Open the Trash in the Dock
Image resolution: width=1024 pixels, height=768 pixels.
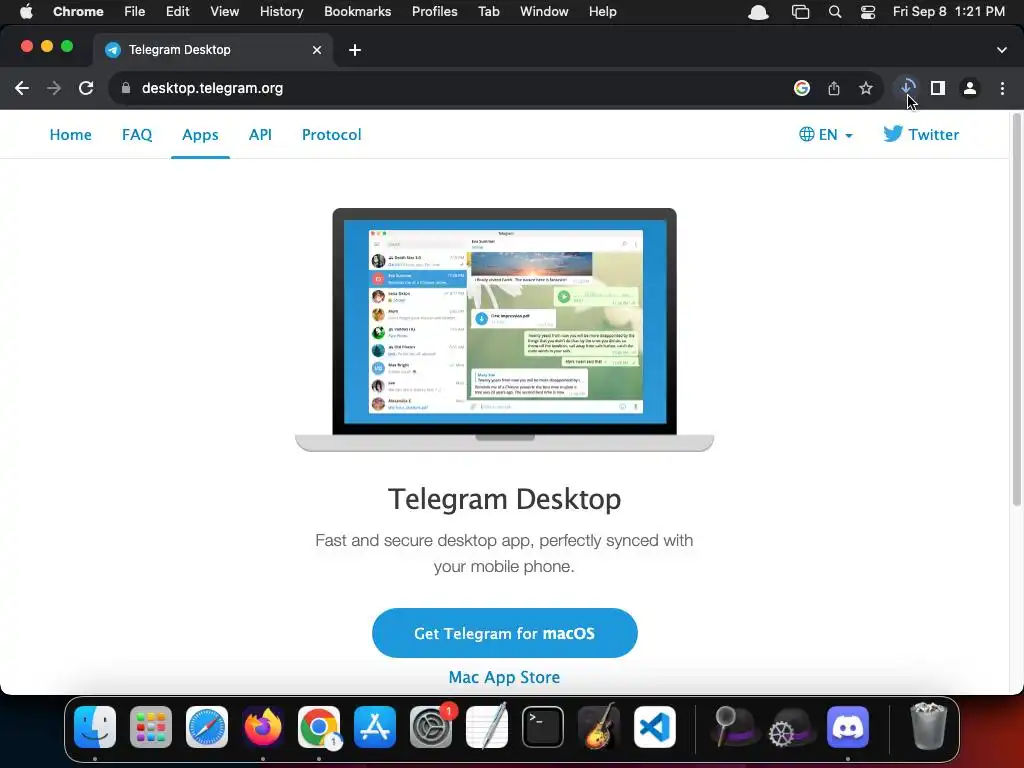click(928, 726)
